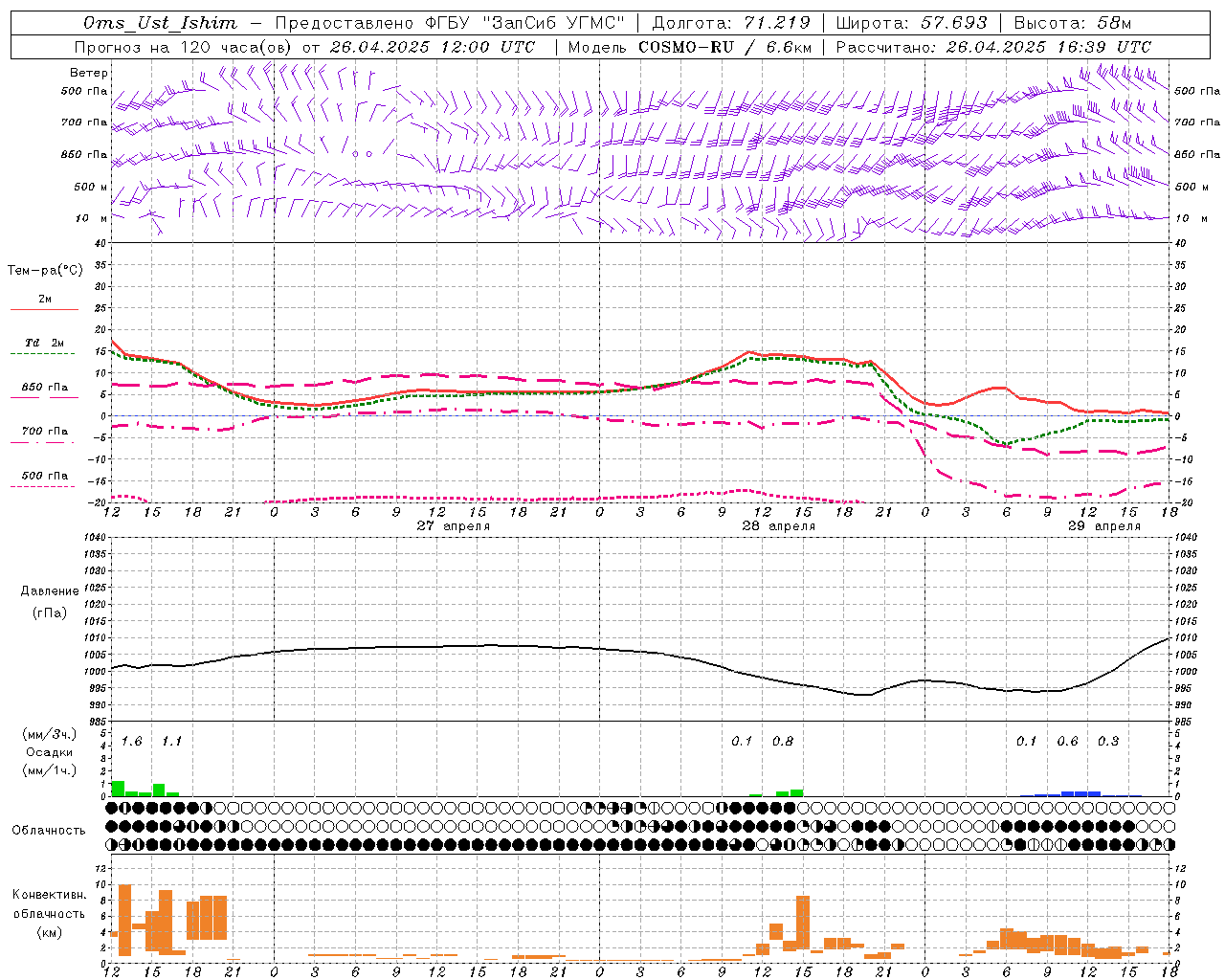Select the longitude value 71.219
This screenshot has width=1225, height=980.
tap(776, 23)
